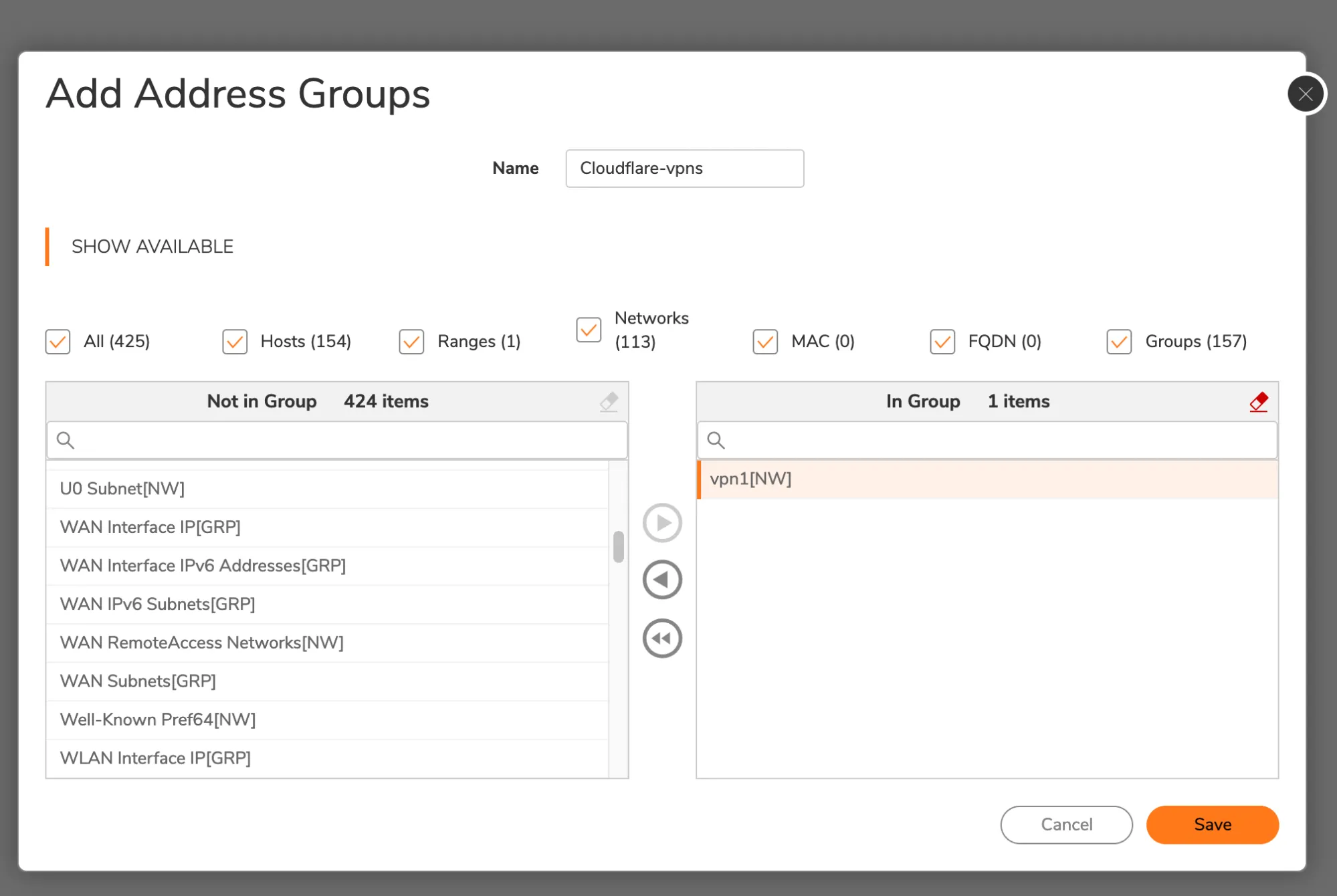The image size is (1337, 896).
Task: Click the Cancel button
Action: click(1066, 824)
